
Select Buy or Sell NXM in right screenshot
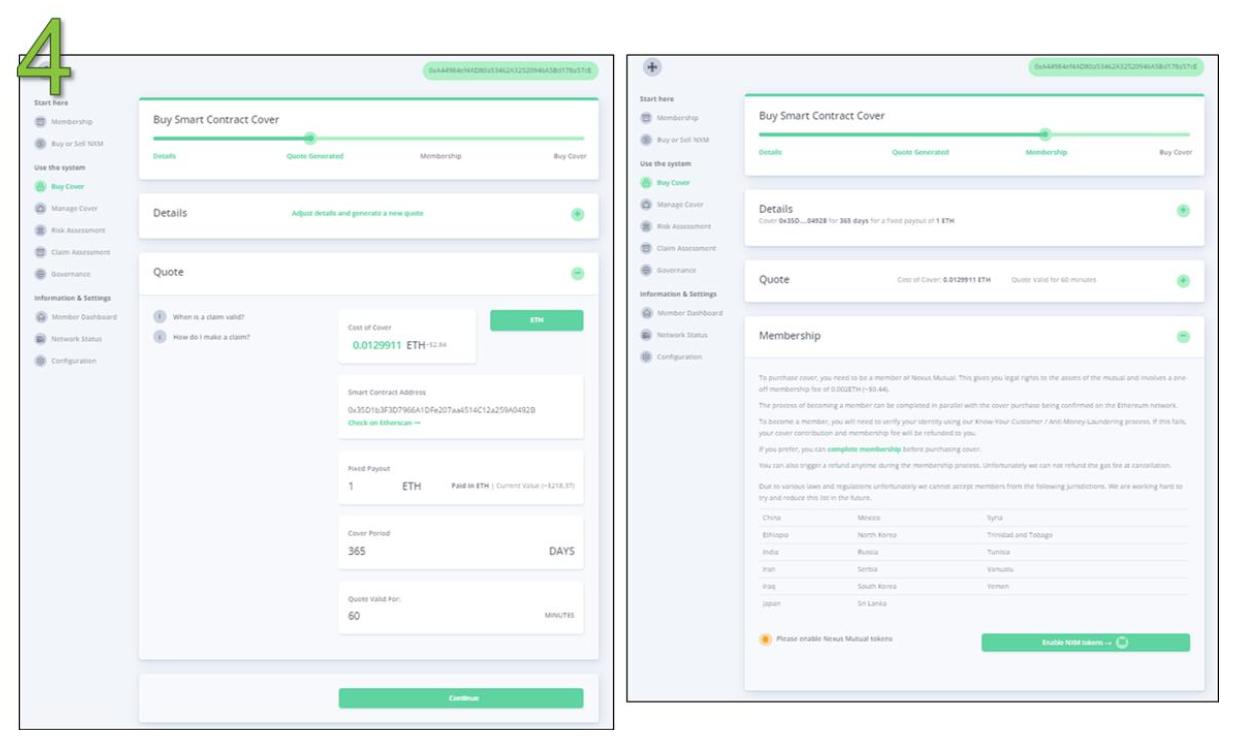point(682,140)
